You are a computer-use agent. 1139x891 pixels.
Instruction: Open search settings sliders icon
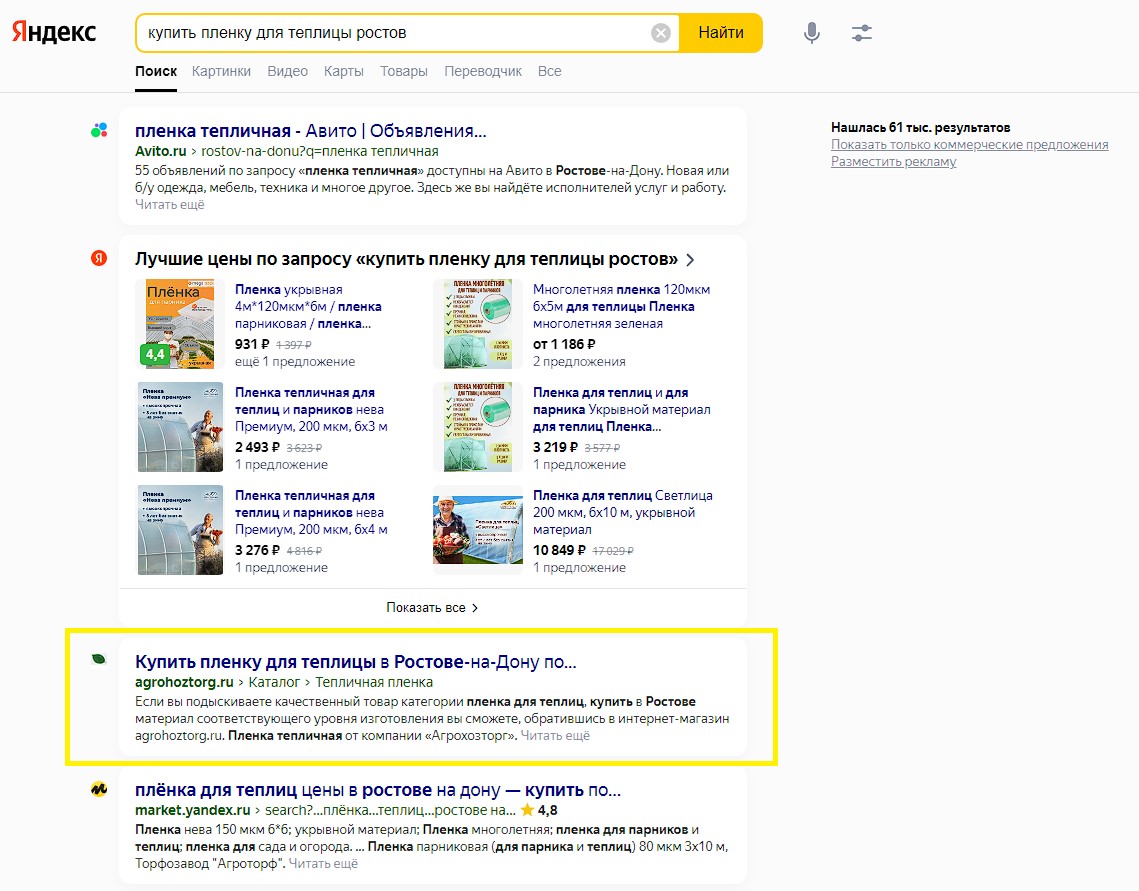point(862,33)
